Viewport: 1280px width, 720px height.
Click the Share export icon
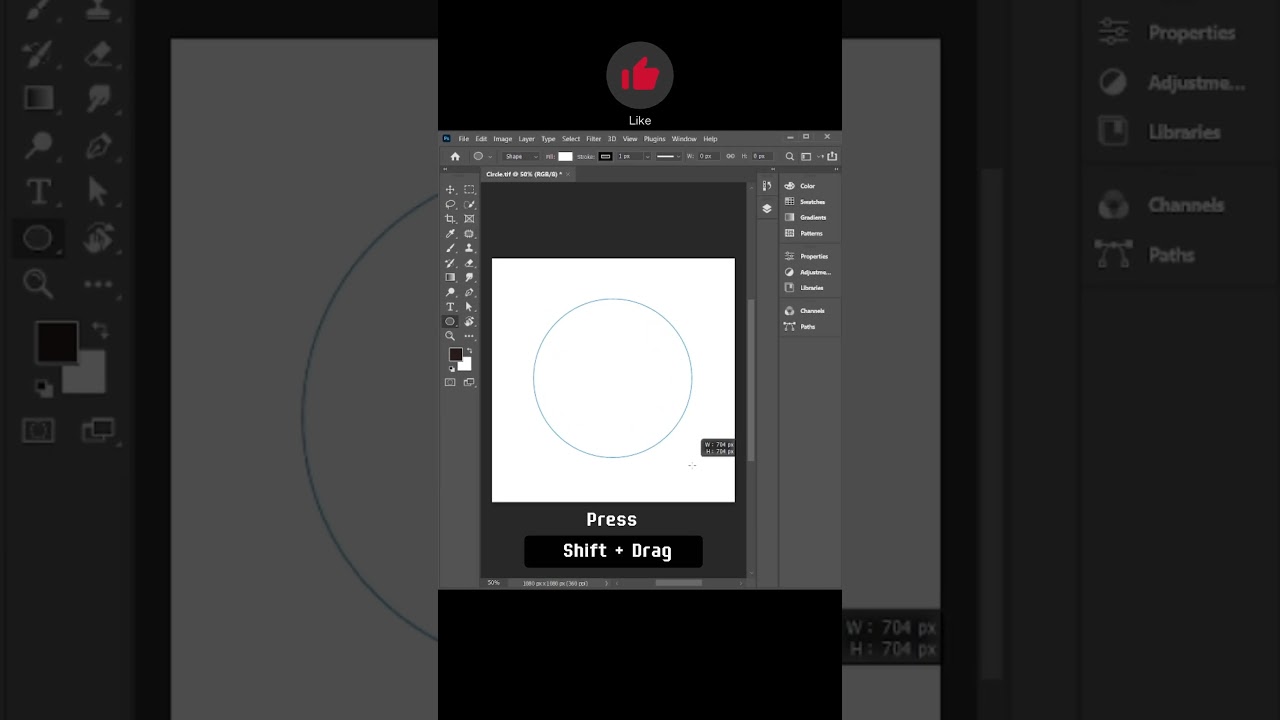pyautogui.click(x=832, y=156)
